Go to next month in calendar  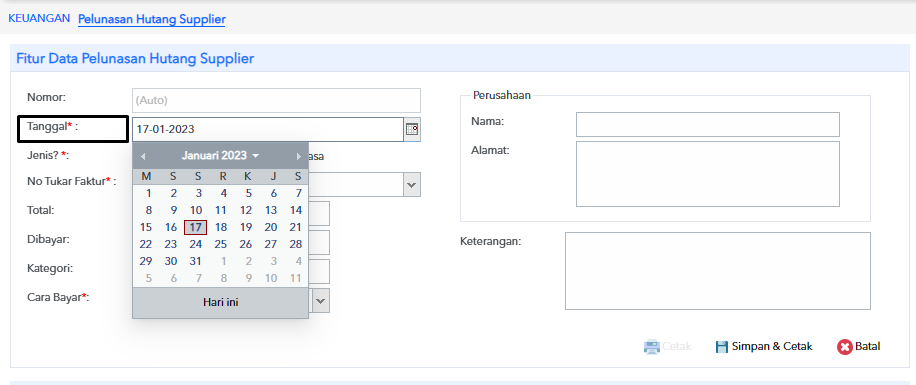coord(299,156)
